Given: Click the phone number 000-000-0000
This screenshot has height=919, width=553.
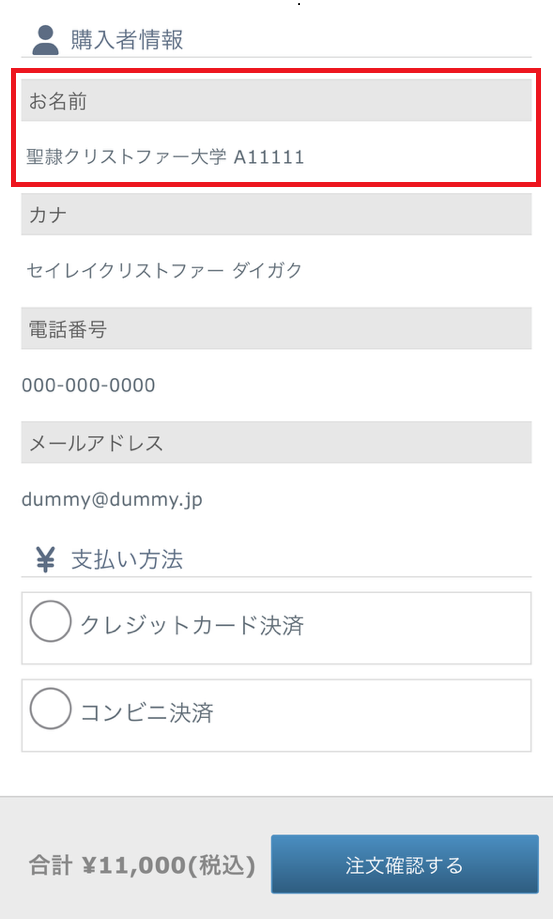Looking at the screenshot, I should (x=88, y=385).
